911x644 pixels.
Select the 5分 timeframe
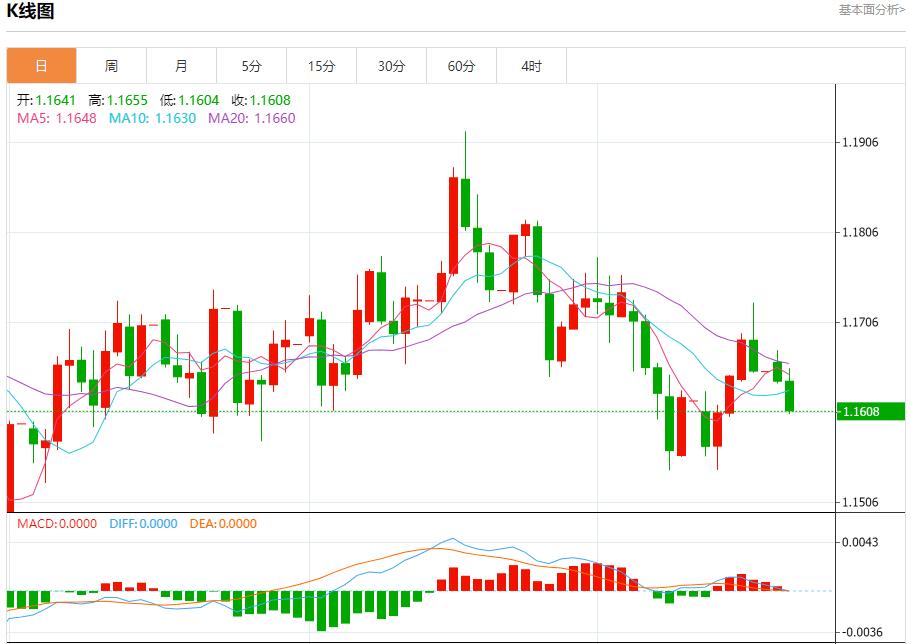[251, 64]
